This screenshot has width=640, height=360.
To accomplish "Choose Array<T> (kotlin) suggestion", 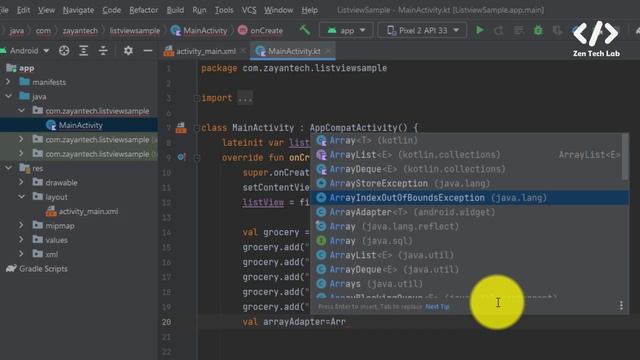I will (469, 140).
